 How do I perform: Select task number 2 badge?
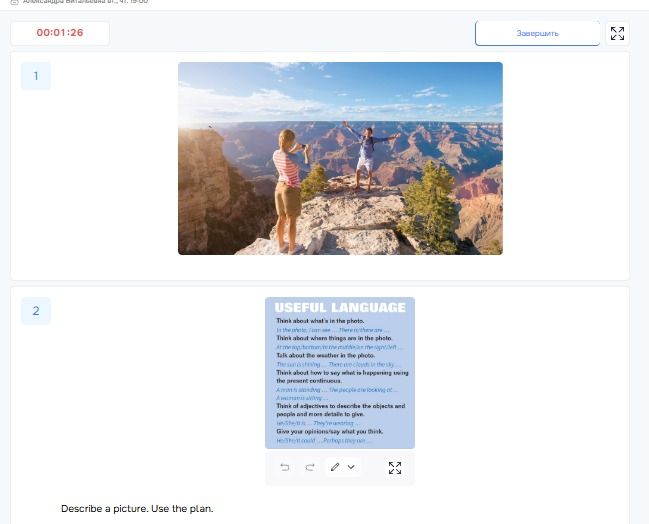[x=36, y=310]
